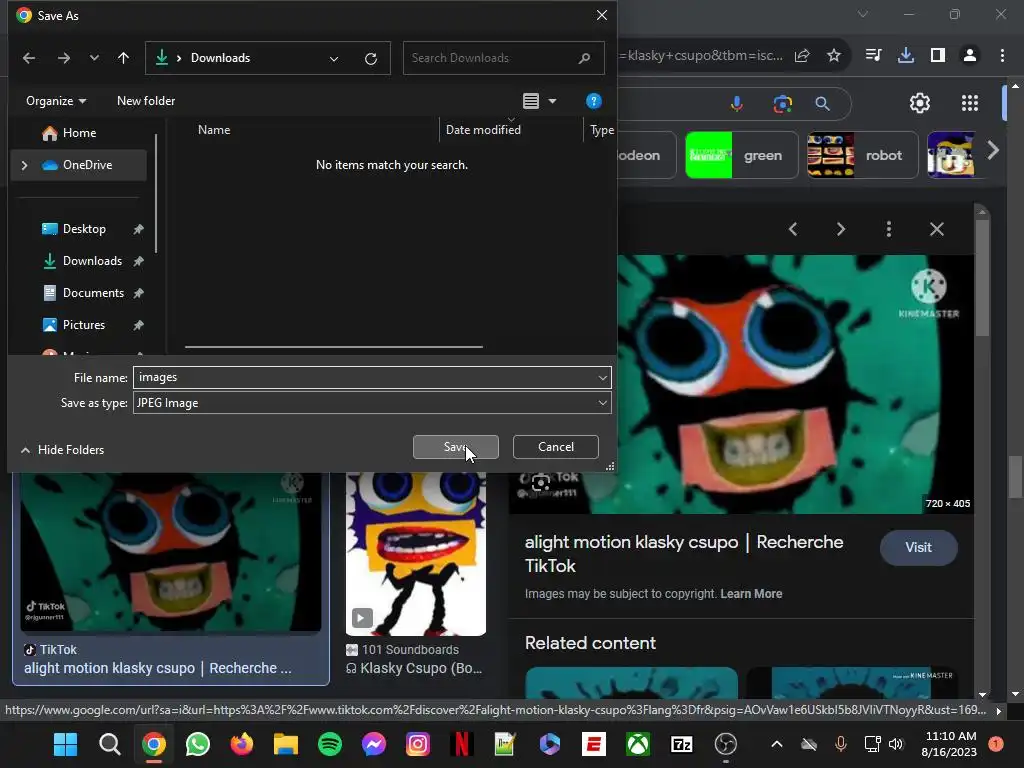The image size is (1024, 768).
Task: Search inside image with lens icon on preview
Action: point(541,484)
